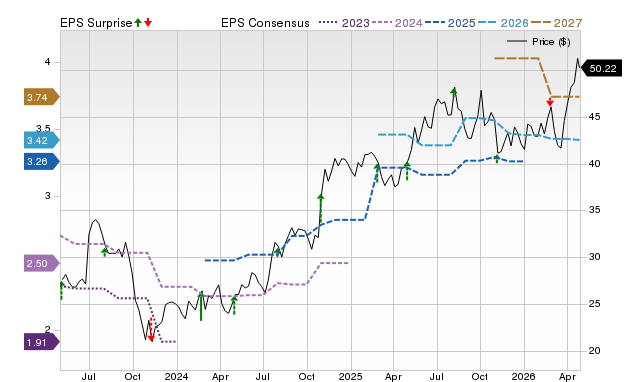Click the left axis value 2
The height and width of the screenshot is (382, 640).
(x=48, y=329)
